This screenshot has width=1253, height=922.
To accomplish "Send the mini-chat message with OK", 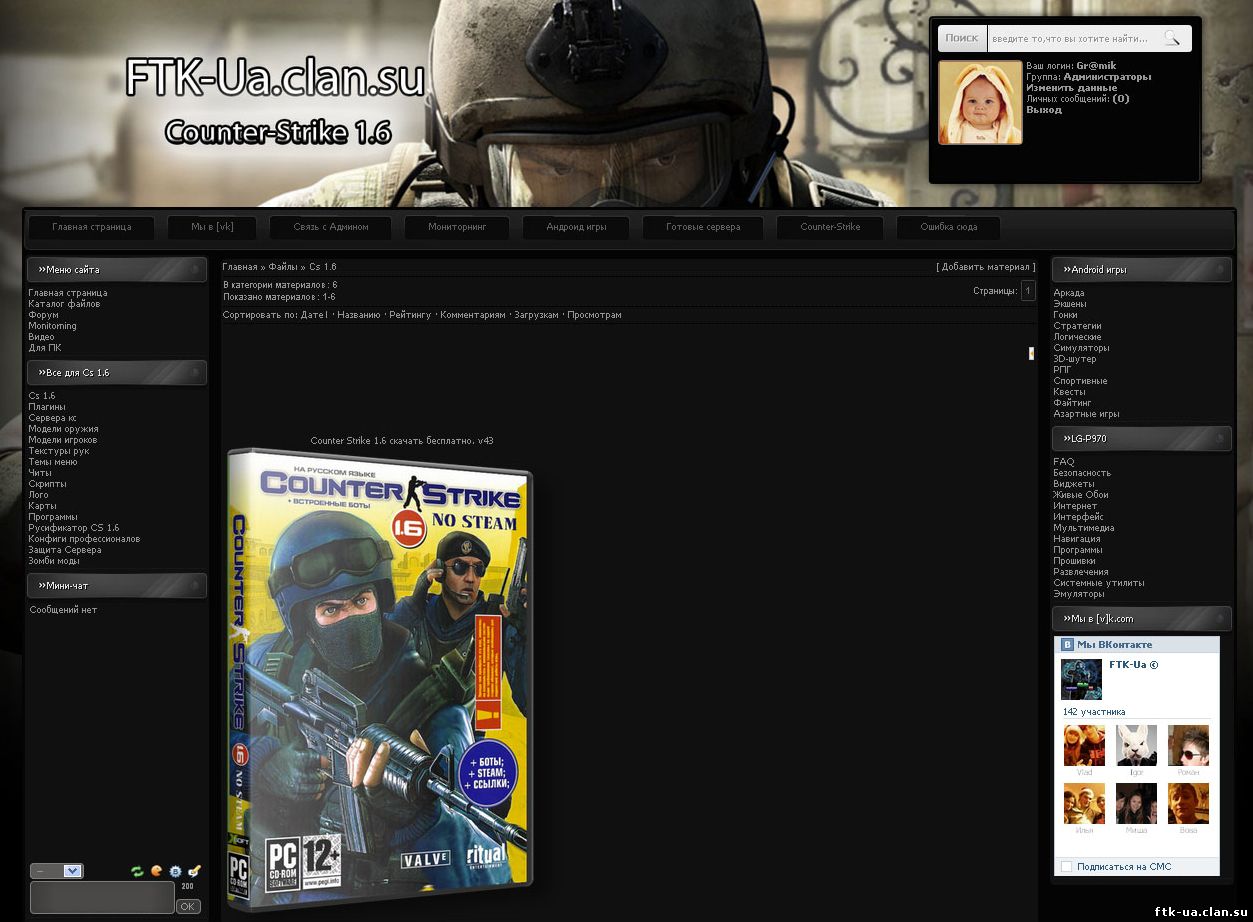I will click(x=188, y=906).
